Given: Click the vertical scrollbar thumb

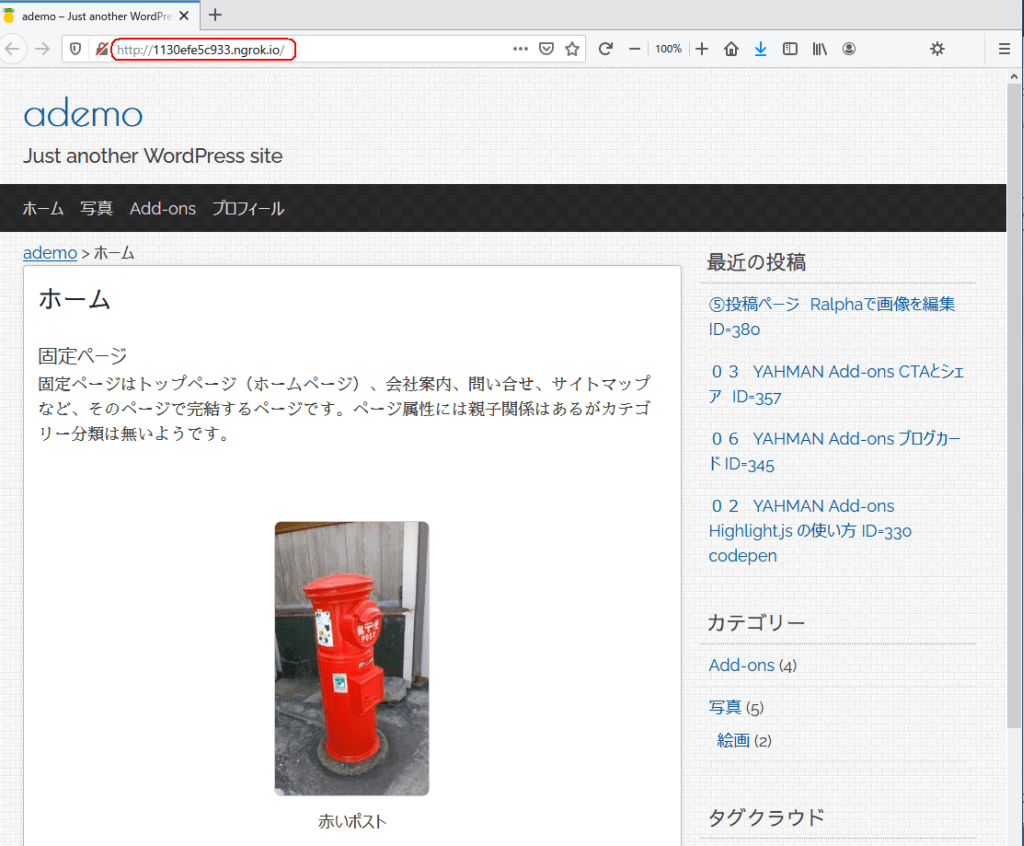Looking at the screenshot, I should 1014,405.
